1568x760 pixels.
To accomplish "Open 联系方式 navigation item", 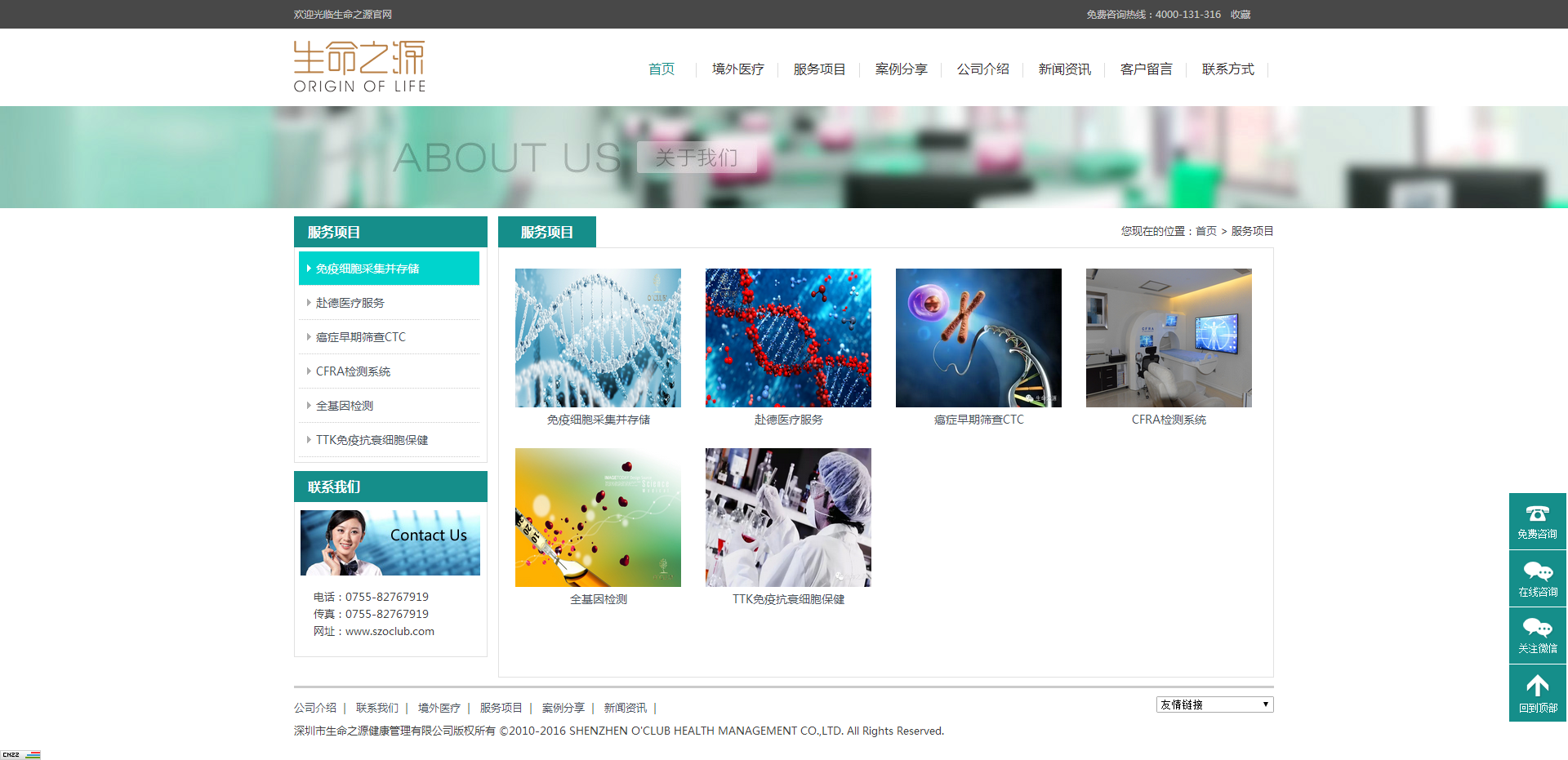I will (1227, 69).
